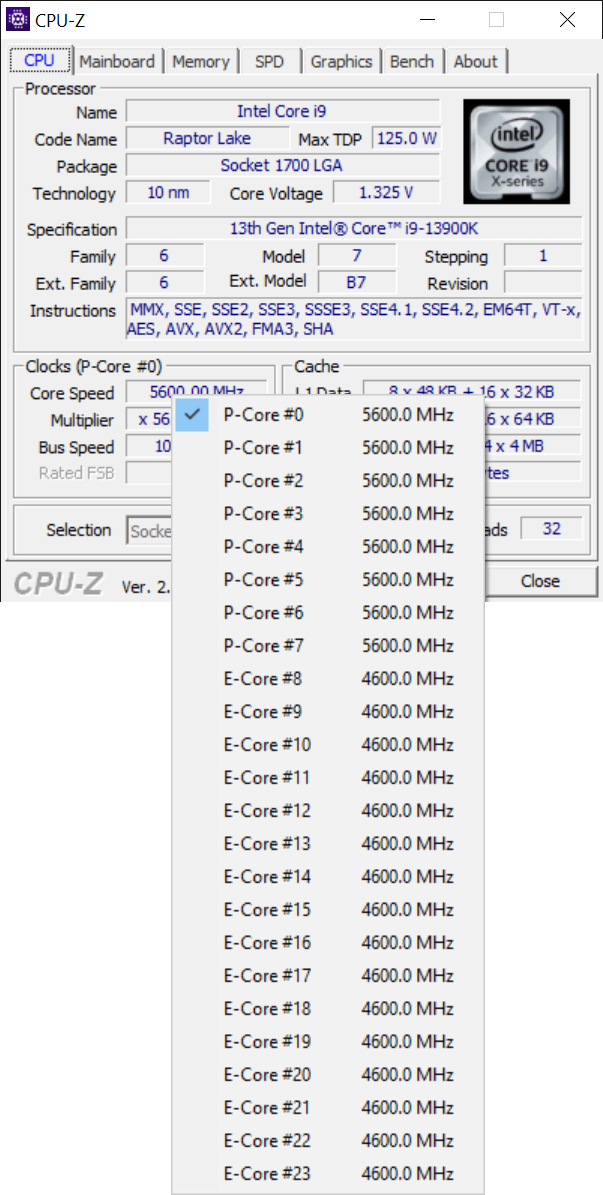
Task: Click the CPU-Z app icon in title bar
Action: [x=18, y=19]
